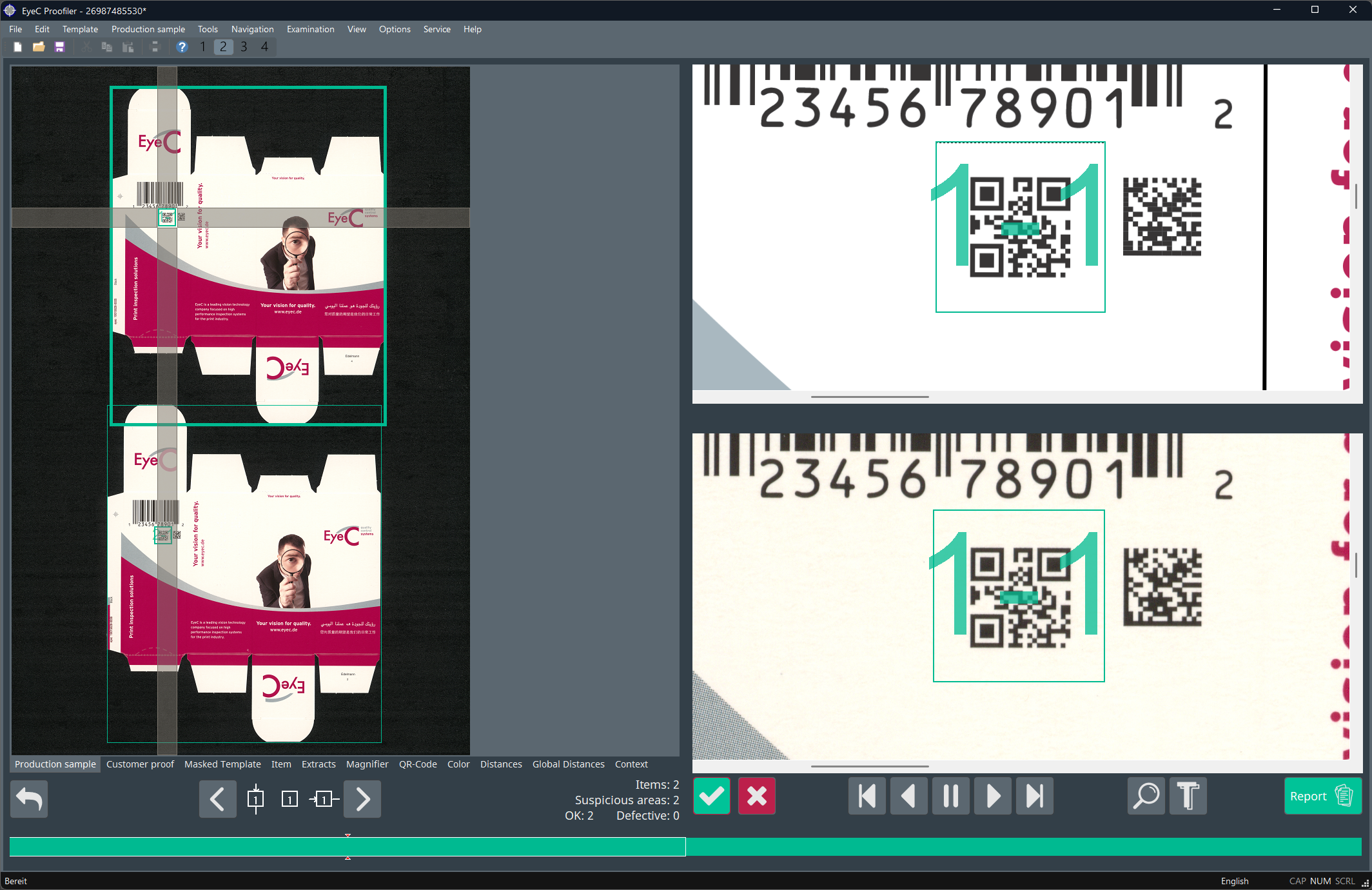Switch to the QR-Code tab
The image size is (1372, 890).
click(x=418, y=764)
